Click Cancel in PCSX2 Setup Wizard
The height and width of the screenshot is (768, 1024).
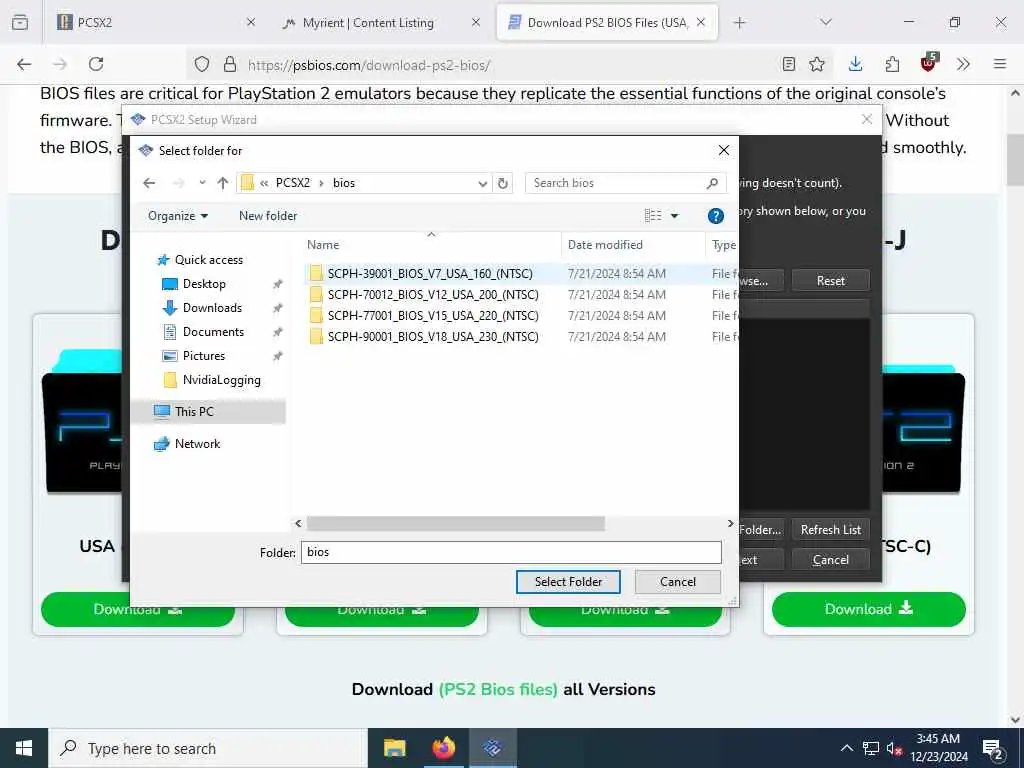[x=831, y=560]
